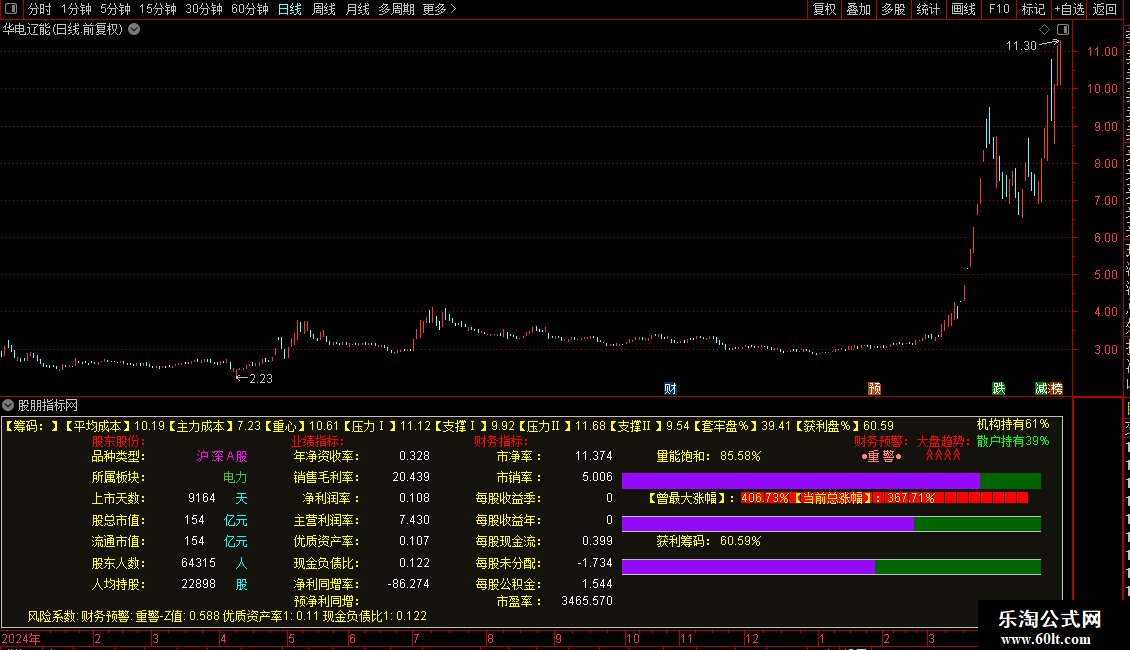Expand the 股朋指标网 indicator dropdown
Screen dimensions: 1130x650
(8, 405)
